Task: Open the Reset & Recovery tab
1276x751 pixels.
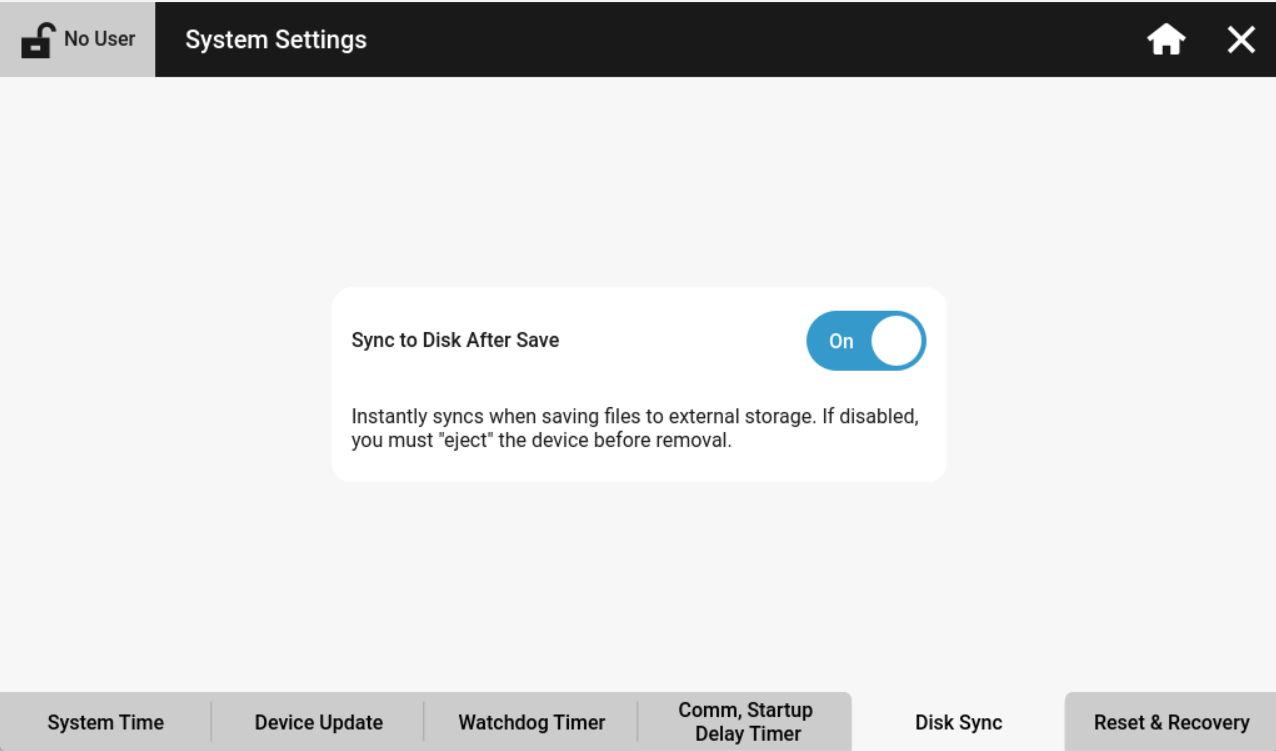Action: click(x=1171, y=722)
